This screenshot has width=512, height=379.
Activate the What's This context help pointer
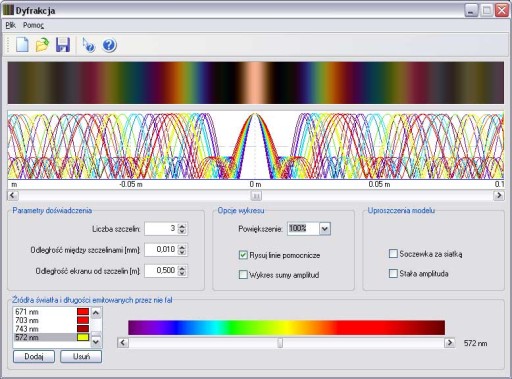[x=88, y=45]
